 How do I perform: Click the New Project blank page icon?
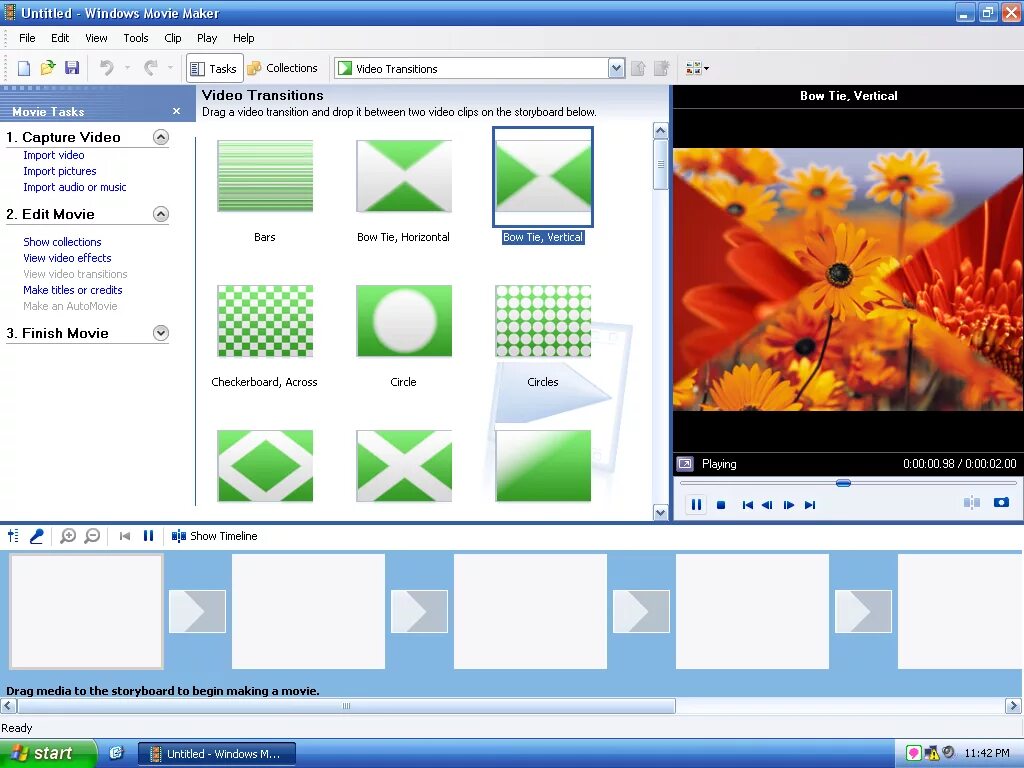click(24, 68)
